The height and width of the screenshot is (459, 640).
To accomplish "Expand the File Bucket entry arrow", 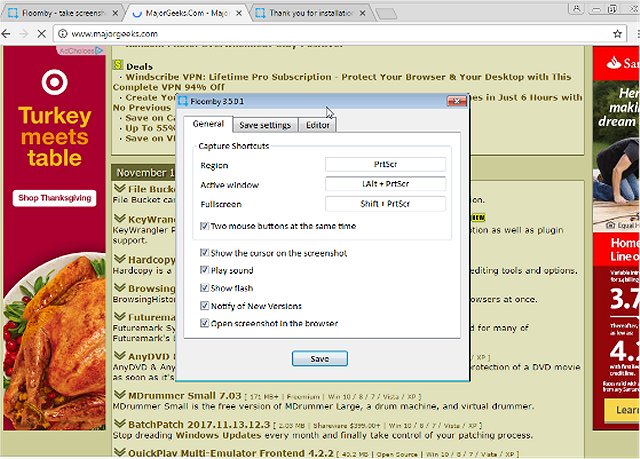I will coord(120,188).
